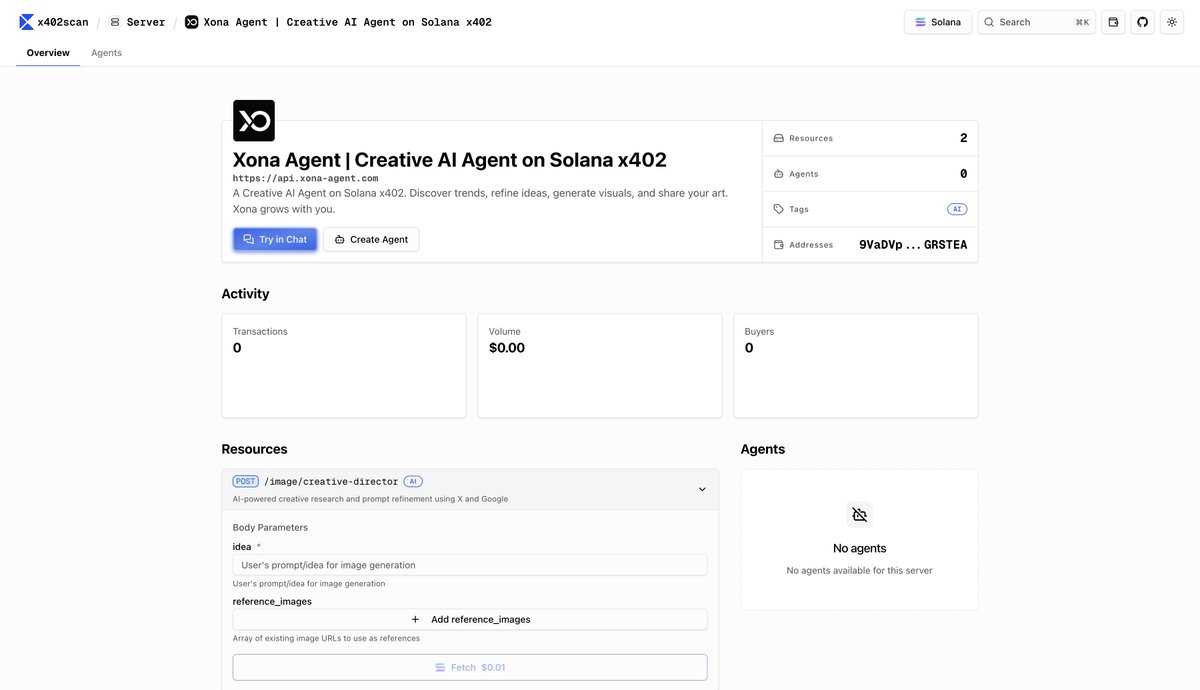Click the Activity section heading

pos(245,294)
